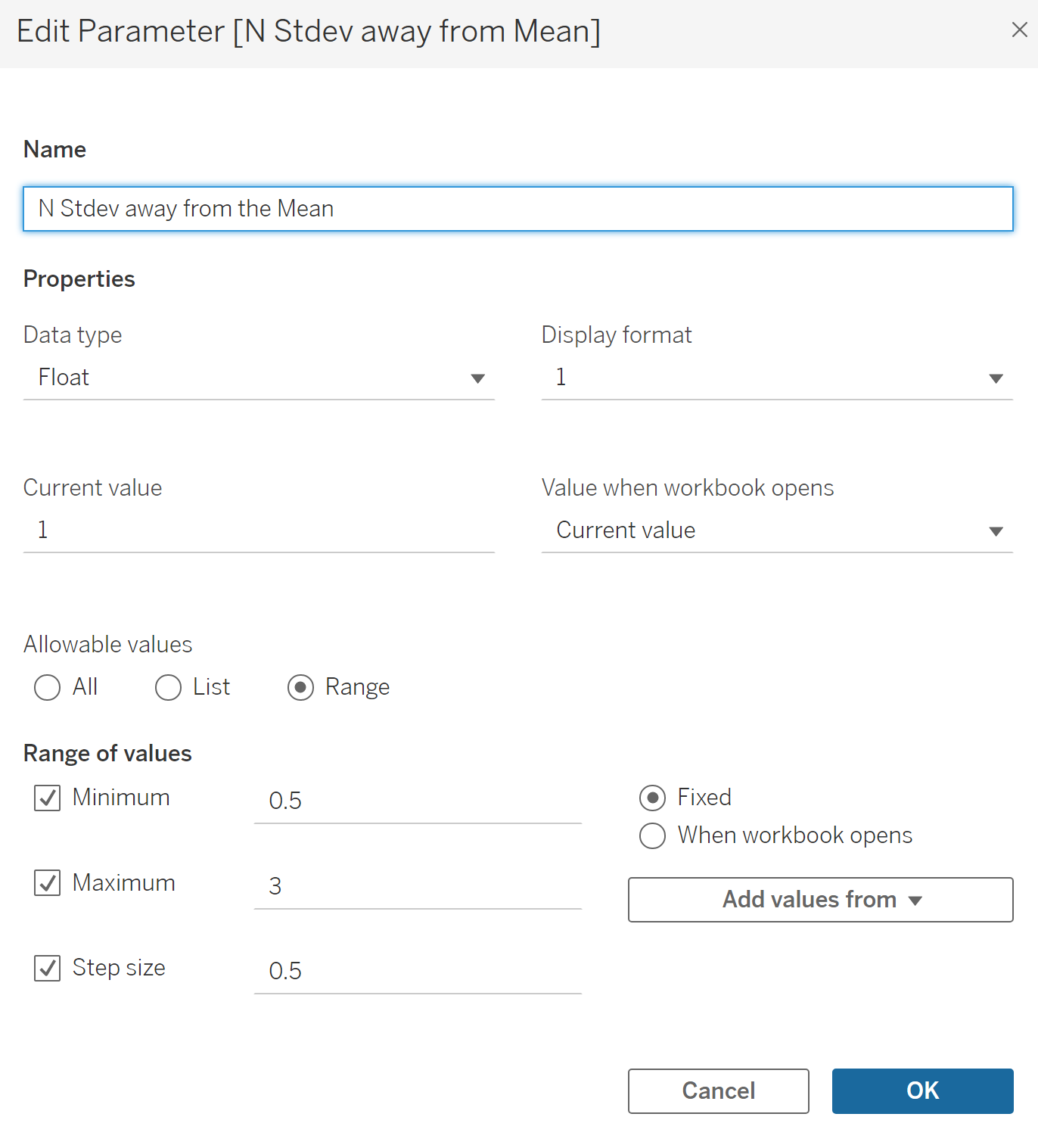The width and height of the screenshot is (1038, 1148).
Task: Uncheck the Maximum checkbox
Action: coord(48,883)
